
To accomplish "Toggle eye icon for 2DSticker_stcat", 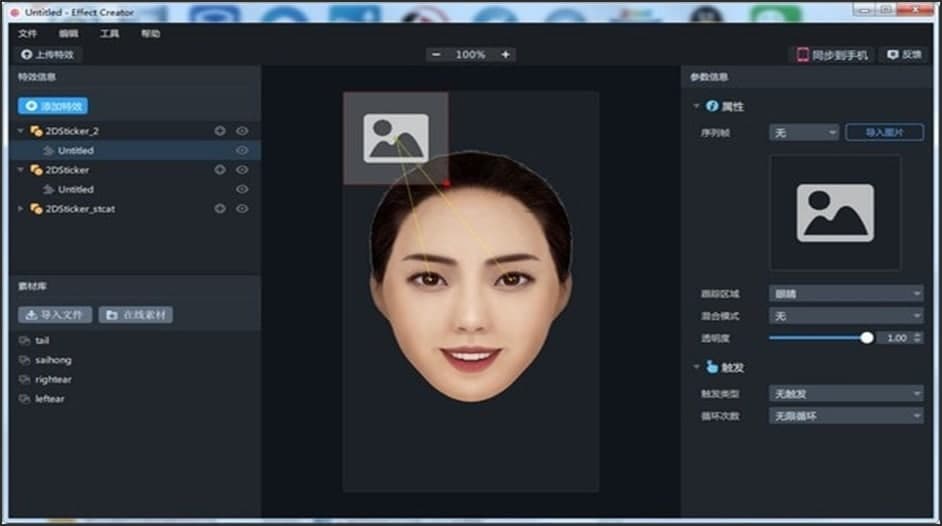I will 242,209.
